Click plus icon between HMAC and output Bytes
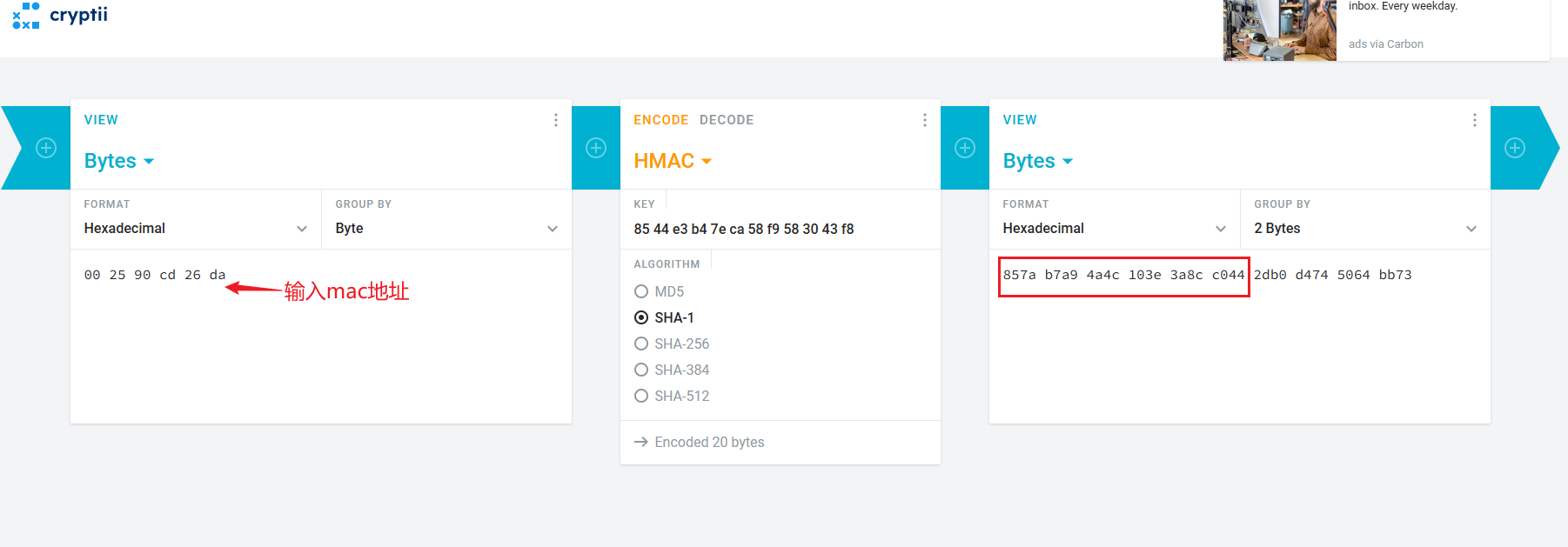This screenshot has width=1568, height=547. tap(965, 148)
